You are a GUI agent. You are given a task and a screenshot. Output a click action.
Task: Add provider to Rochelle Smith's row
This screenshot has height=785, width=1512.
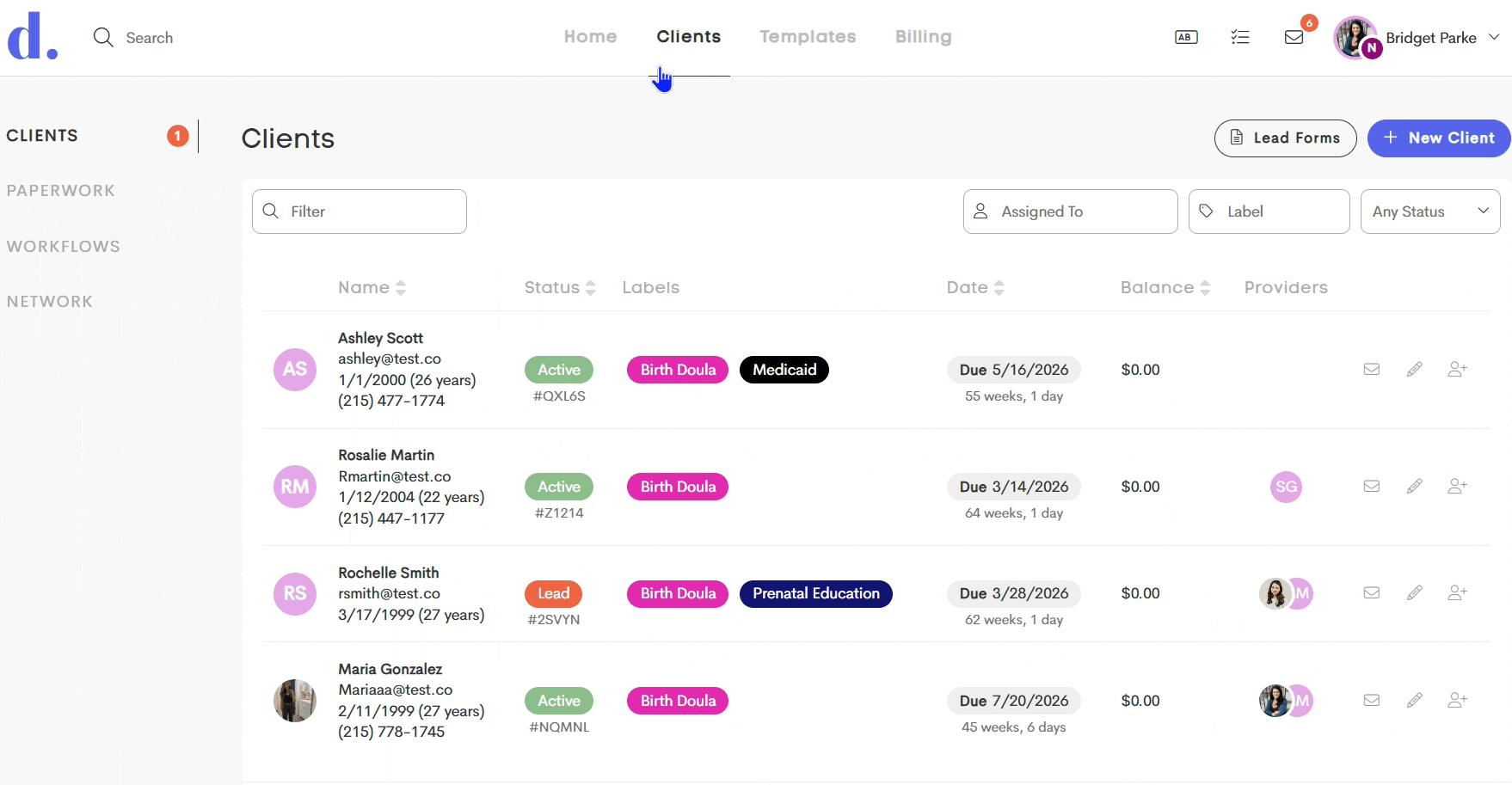1457,592
